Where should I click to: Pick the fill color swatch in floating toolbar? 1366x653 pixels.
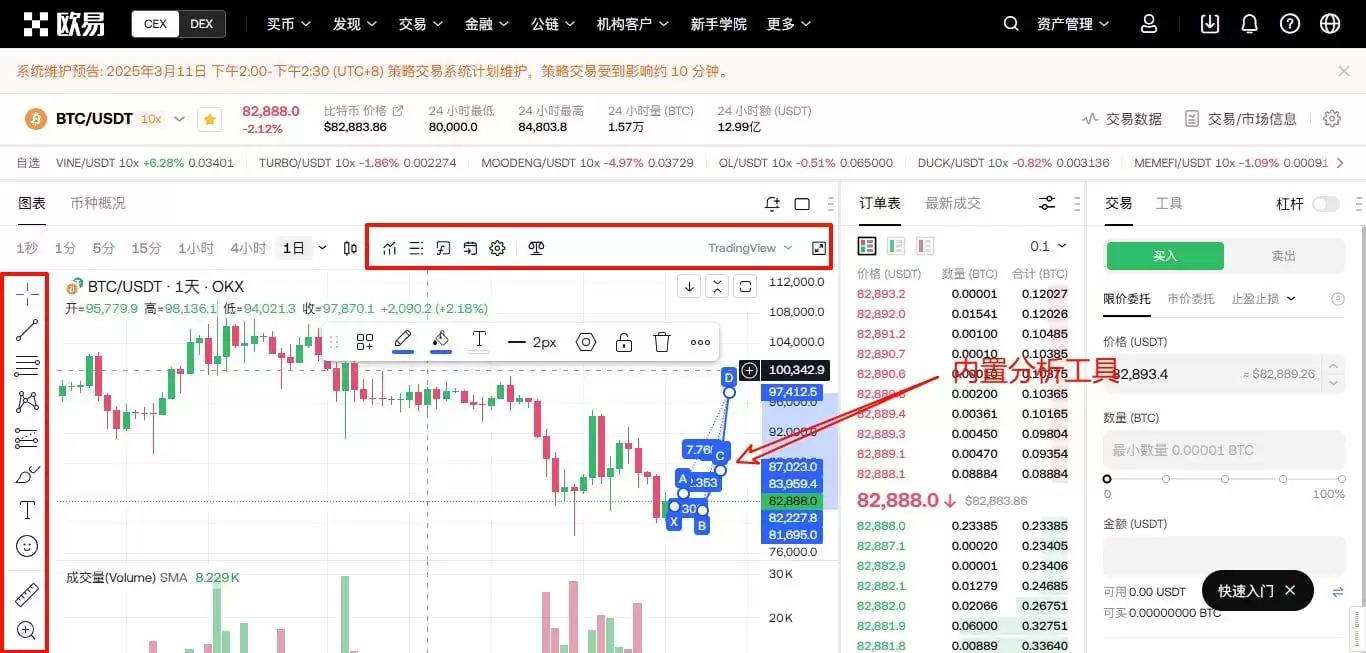(440, 341)
